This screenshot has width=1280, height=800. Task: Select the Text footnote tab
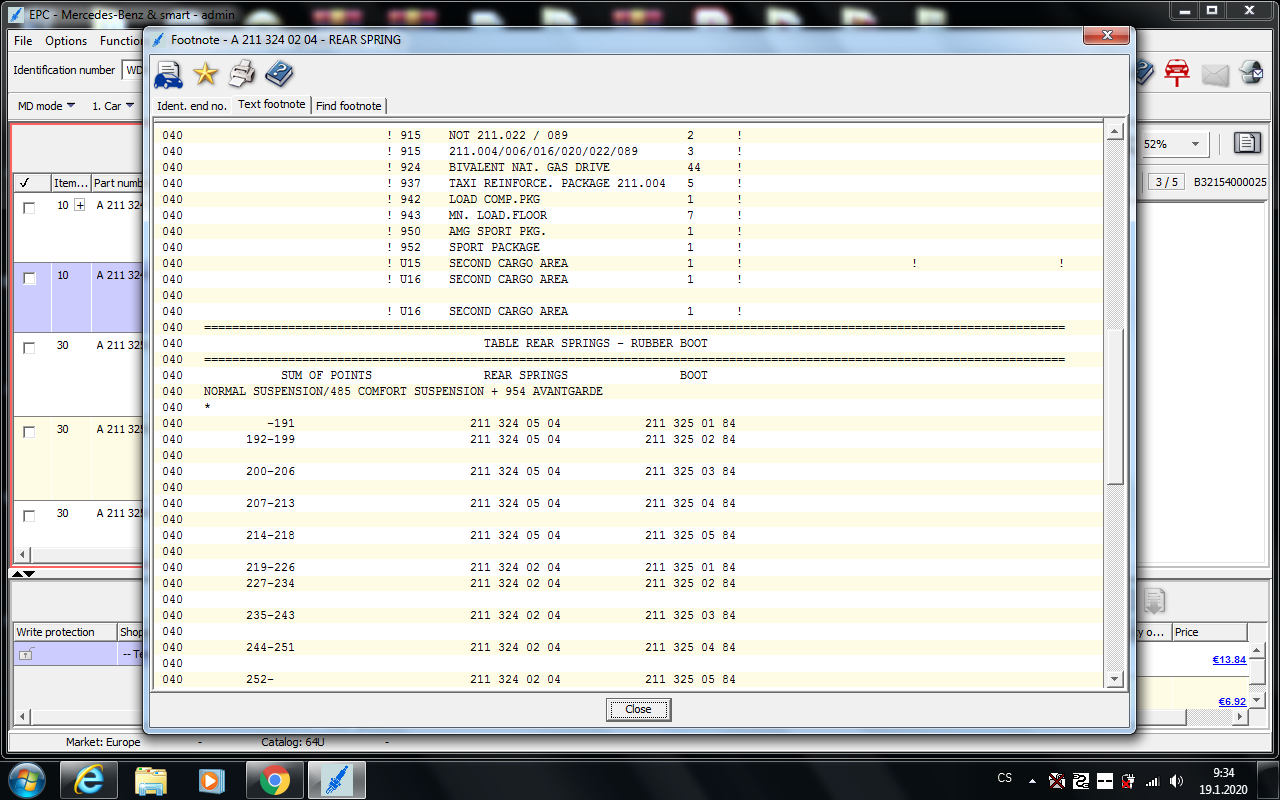[x=272, y=104]
